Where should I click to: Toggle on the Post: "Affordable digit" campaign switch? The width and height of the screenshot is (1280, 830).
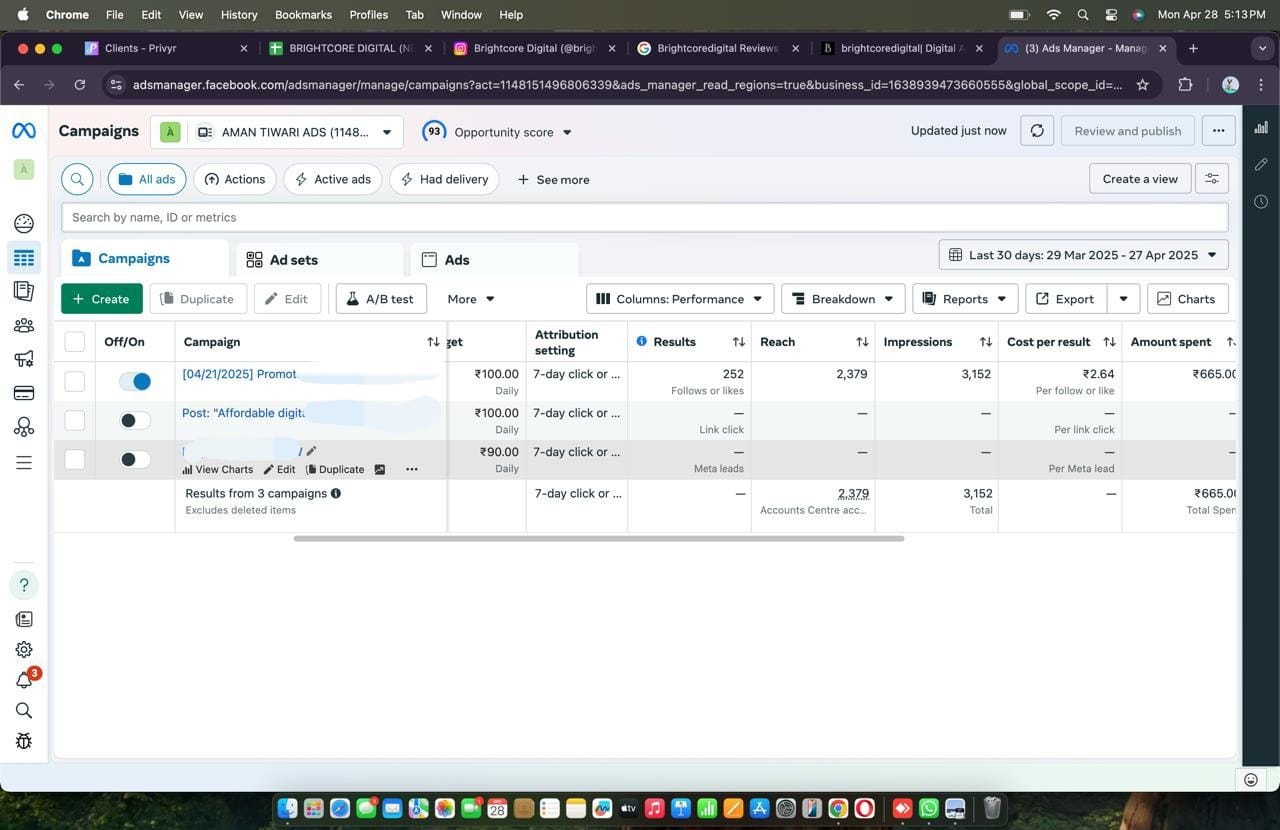pos(135,420)
